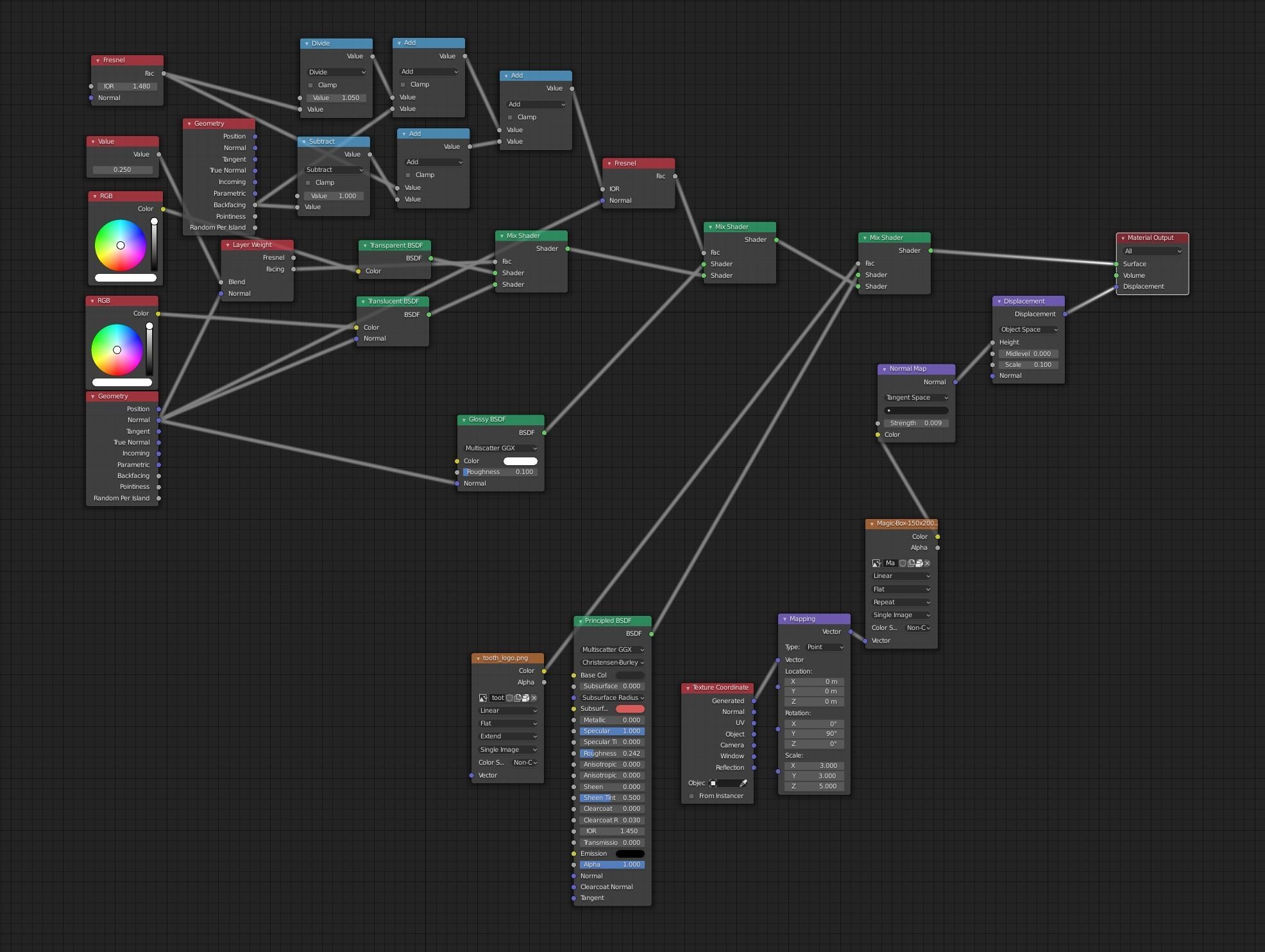Open Displacement Object Space dropdown
The width and height of the screenshot is (1265, 952).
(x=1029, y=330)
